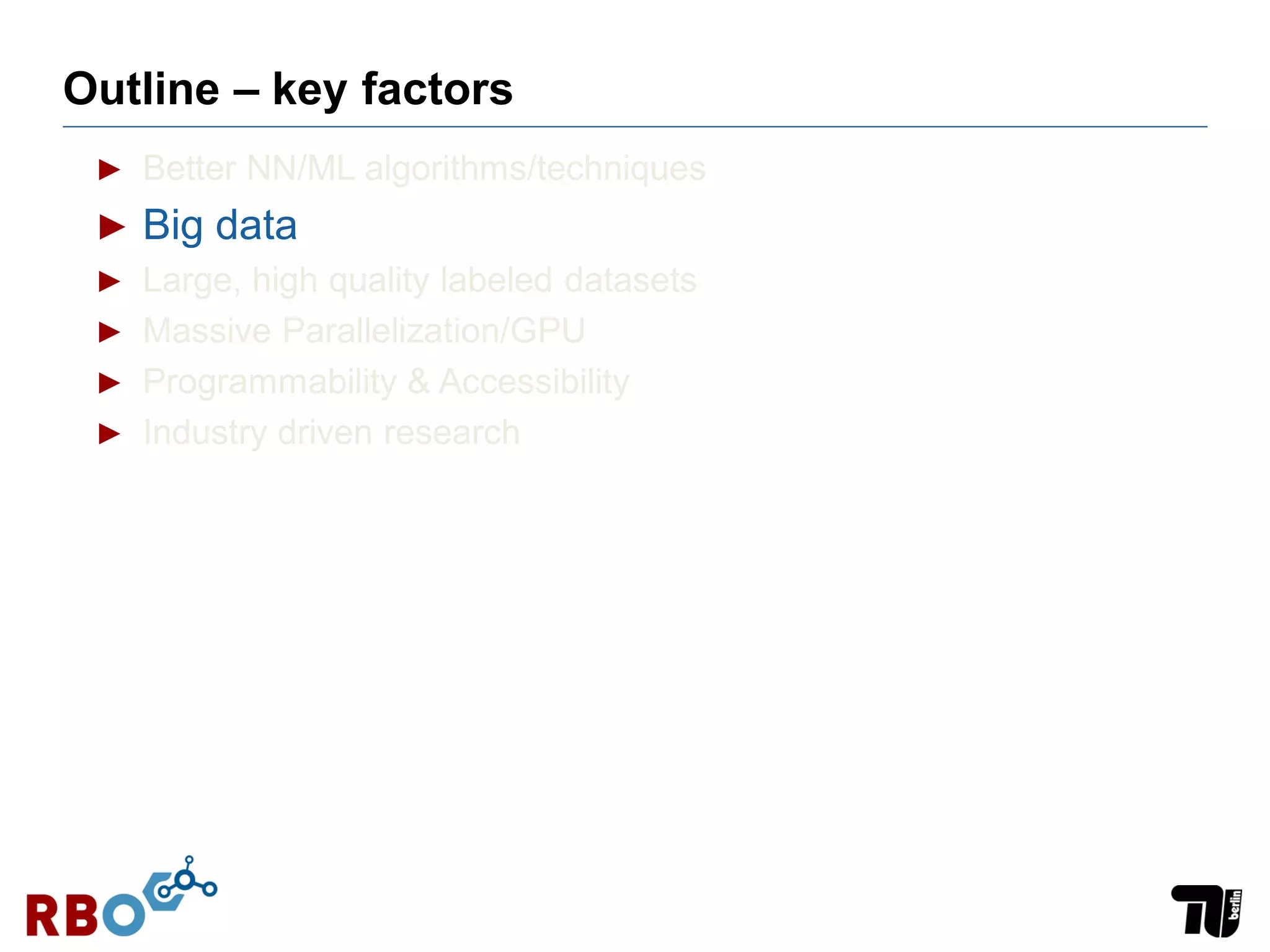Click the Large, high quality labeled datasets text
The image size is (1270, 952).
point(419,281)
